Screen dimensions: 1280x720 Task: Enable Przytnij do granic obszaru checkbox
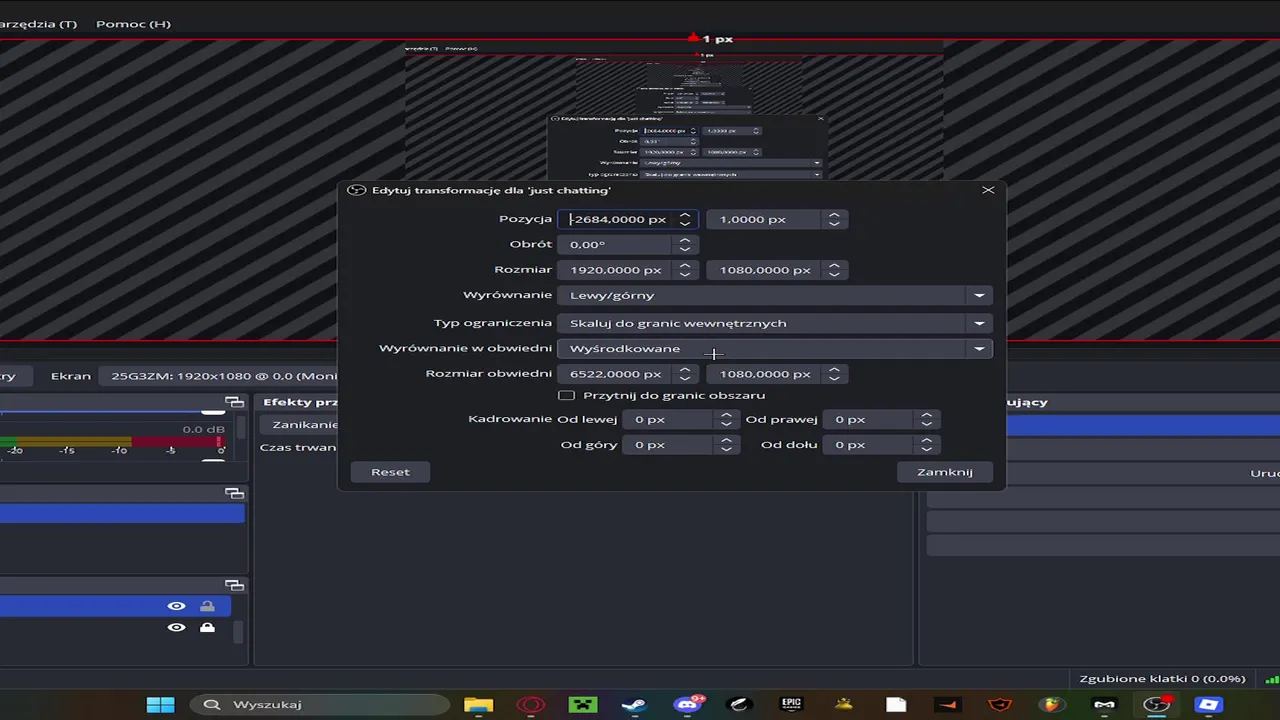(x=567, y=395)
